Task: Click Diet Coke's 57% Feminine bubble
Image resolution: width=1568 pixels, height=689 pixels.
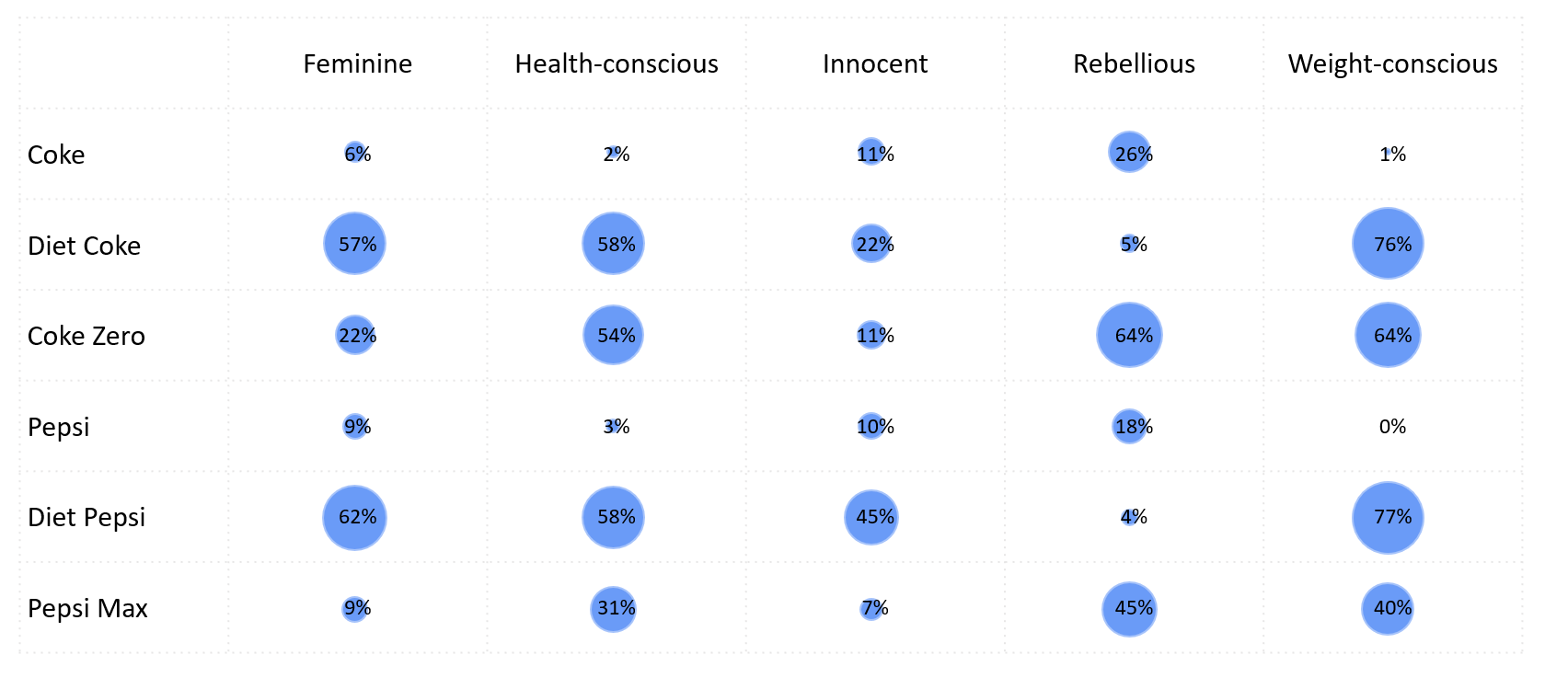Action: [x=354, y=244]
